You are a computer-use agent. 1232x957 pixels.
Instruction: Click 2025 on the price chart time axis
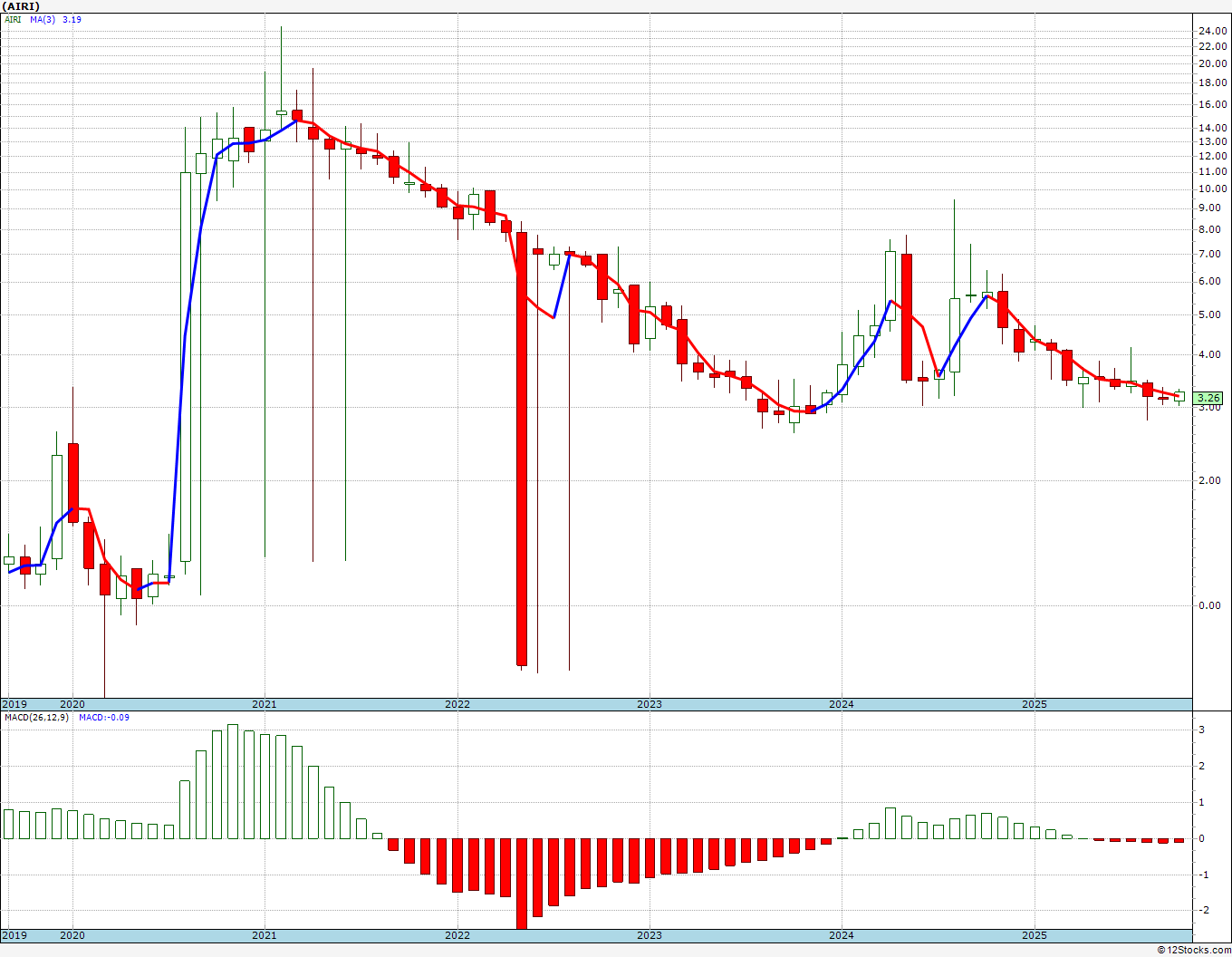[1035, 704]
